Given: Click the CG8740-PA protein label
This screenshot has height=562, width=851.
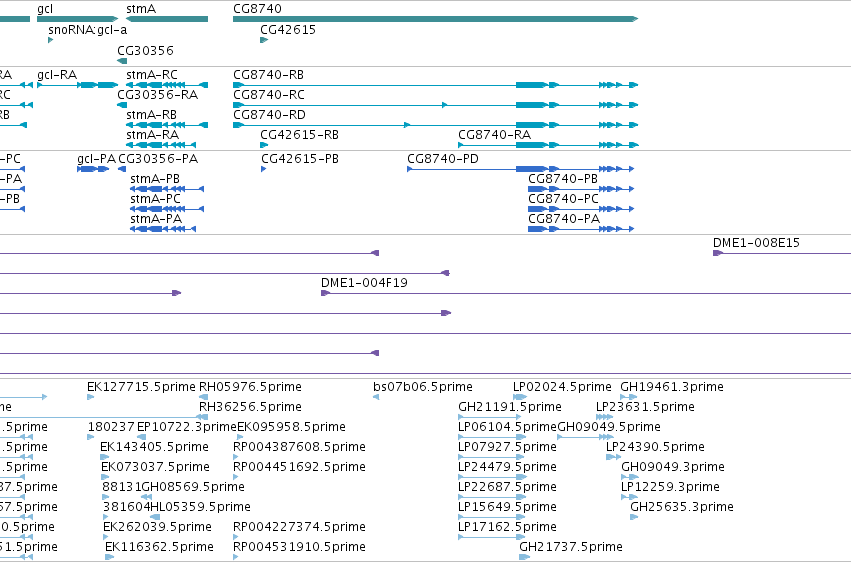Looking at the screenshot, I should pos(564,219).
